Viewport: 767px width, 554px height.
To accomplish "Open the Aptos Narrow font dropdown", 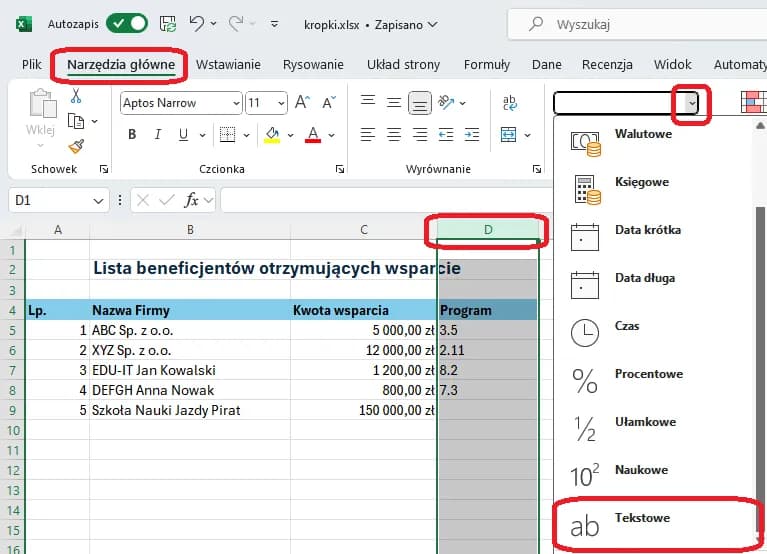I will (236, 103).
